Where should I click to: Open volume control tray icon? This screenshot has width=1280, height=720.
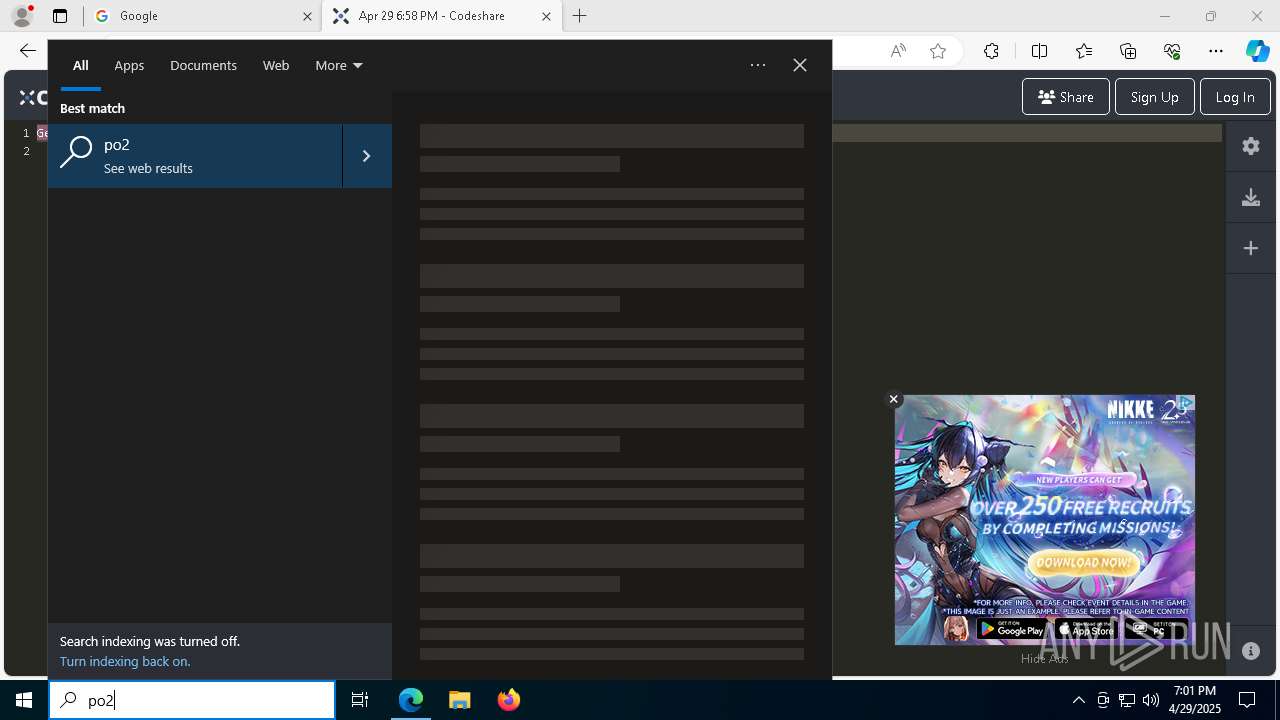[x=1151, y=700]
